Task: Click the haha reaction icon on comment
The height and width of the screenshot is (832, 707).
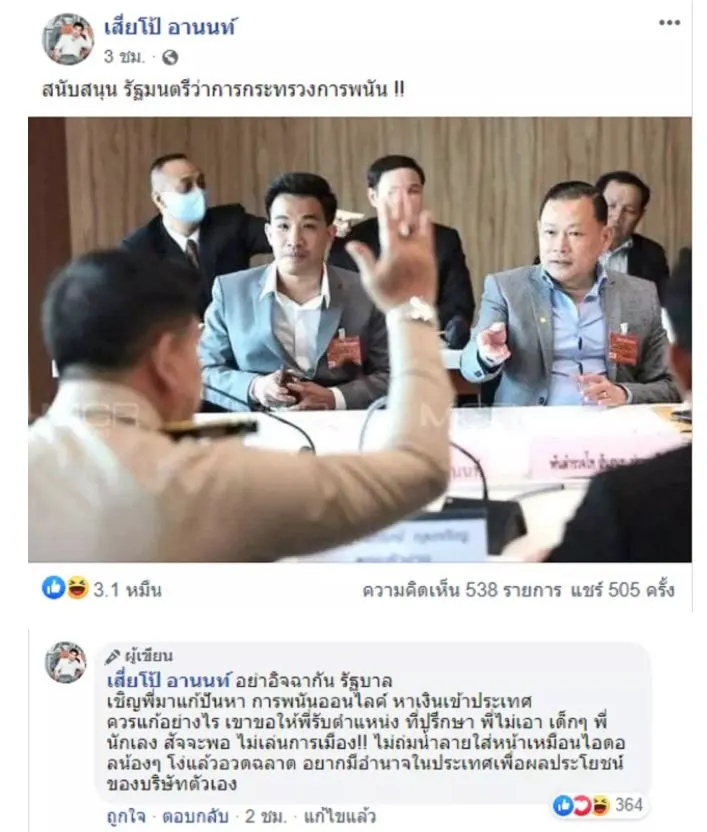Action: point(600,805)
